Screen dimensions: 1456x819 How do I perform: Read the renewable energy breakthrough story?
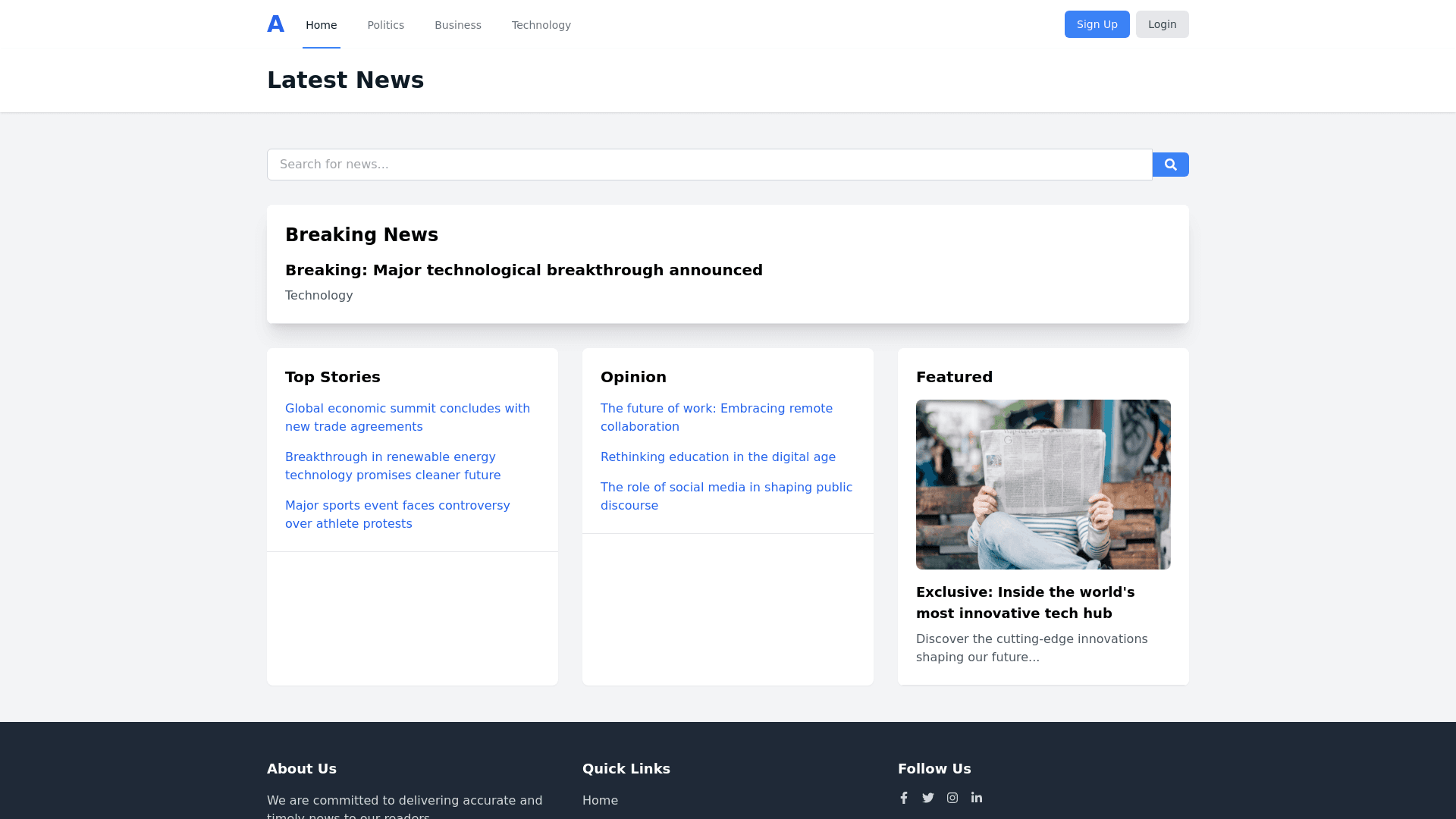click(392, 466)
